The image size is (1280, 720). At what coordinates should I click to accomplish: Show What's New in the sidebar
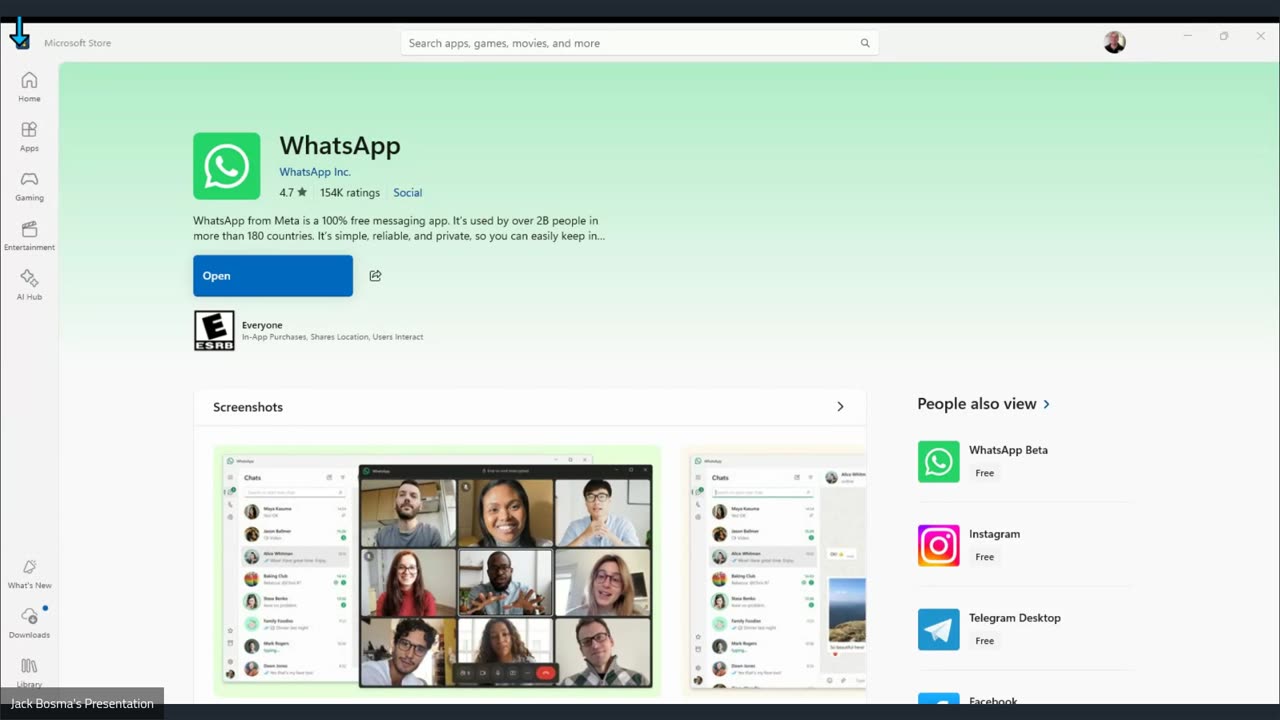29,574
